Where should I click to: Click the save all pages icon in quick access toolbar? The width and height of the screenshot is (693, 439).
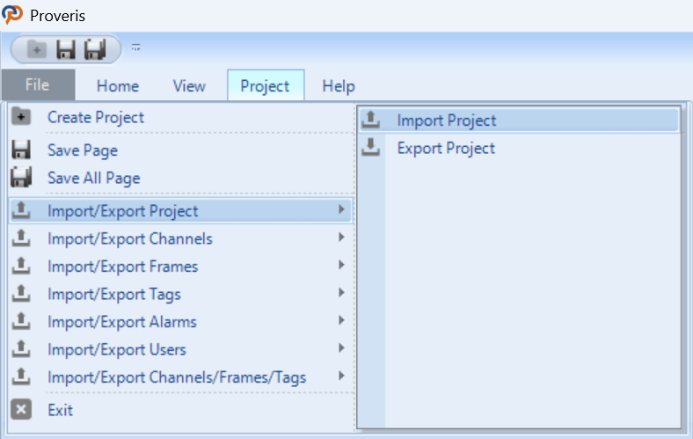coord(95,49)
